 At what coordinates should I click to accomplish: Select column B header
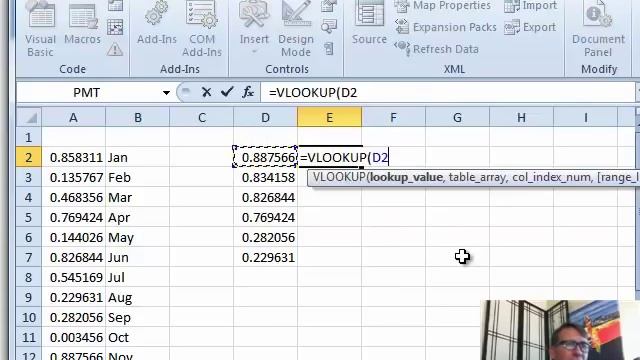[x=138, y=118]
